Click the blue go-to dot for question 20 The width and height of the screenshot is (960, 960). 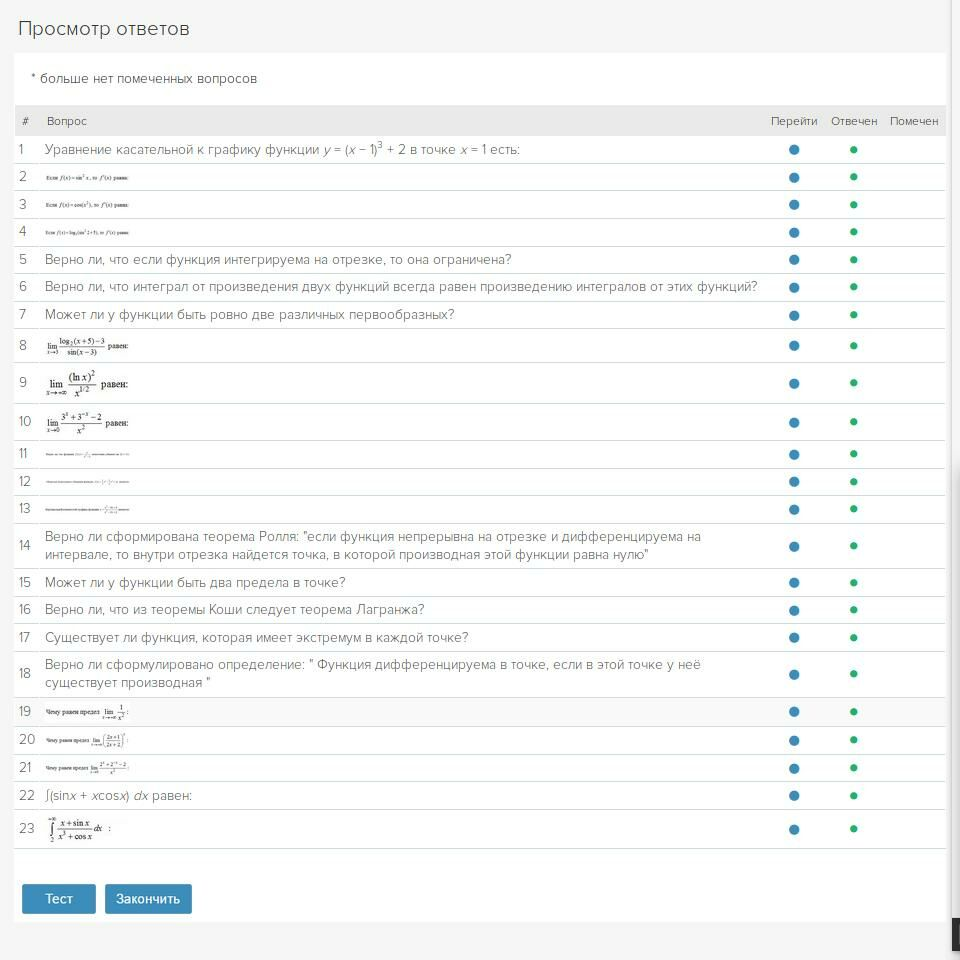(794, 741)
